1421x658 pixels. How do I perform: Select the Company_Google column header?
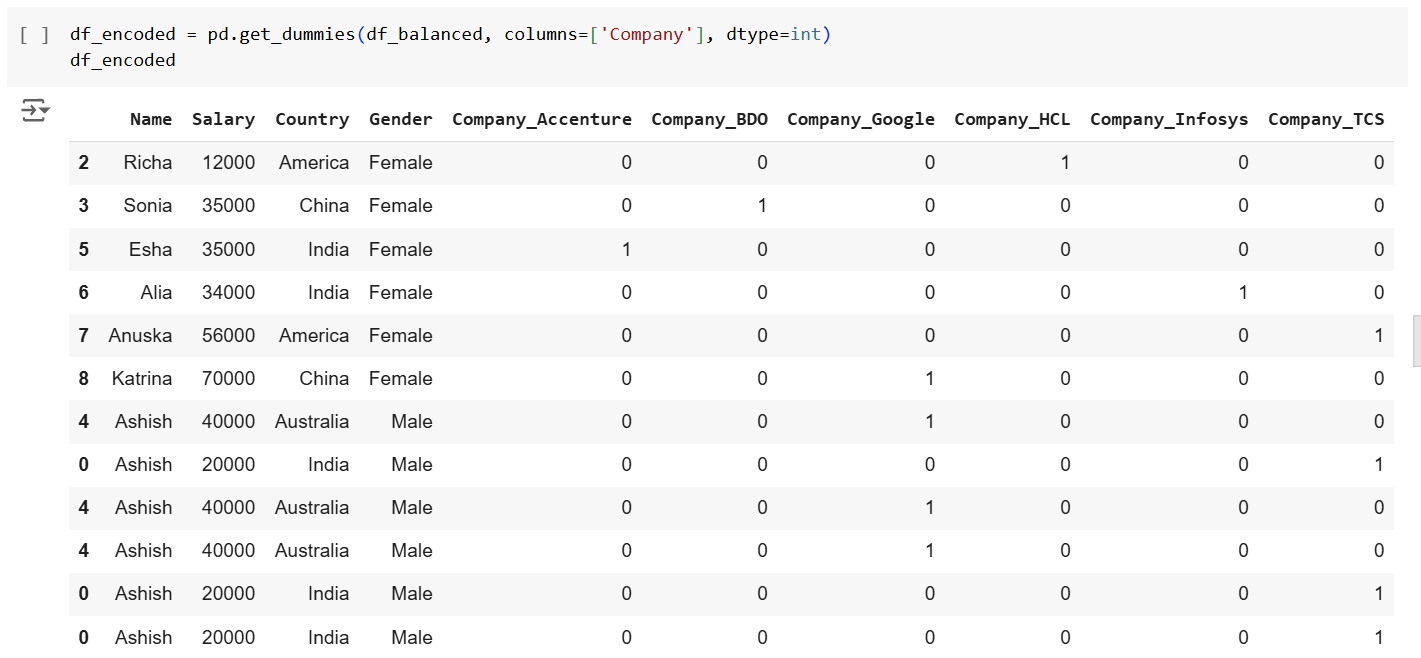[860, 118]
